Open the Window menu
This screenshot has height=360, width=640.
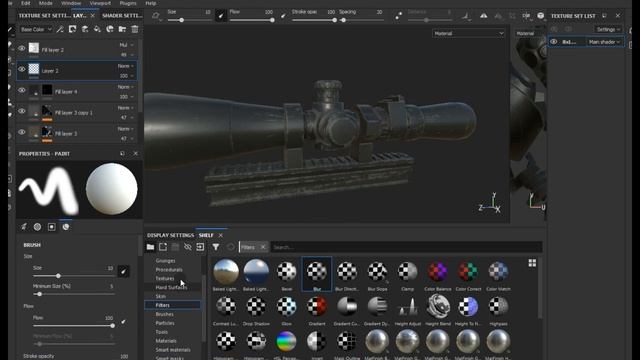pyautogui.click(x=71, y=3)
